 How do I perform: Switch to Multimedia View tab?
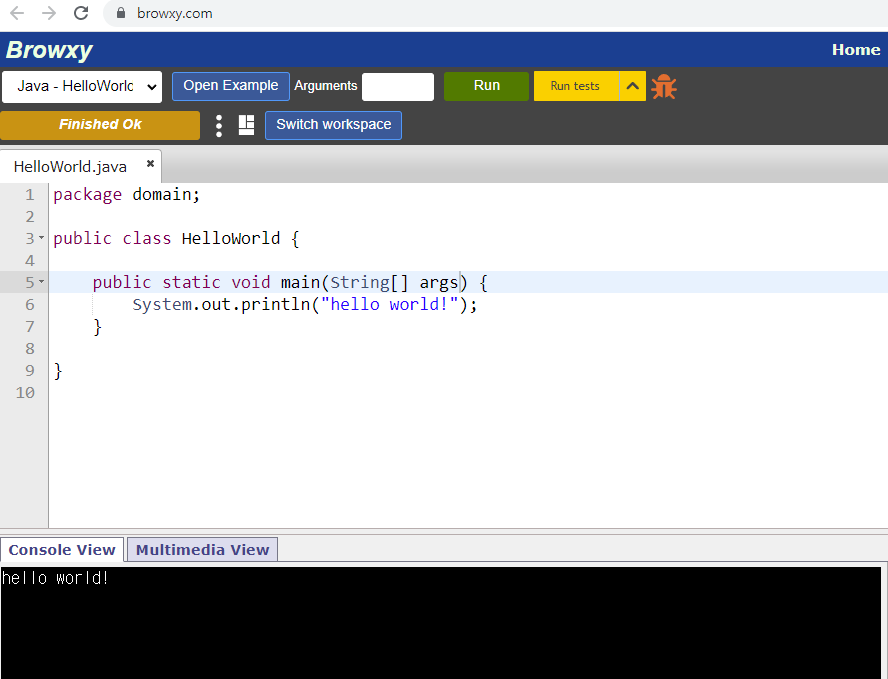(x=202, y=549)
